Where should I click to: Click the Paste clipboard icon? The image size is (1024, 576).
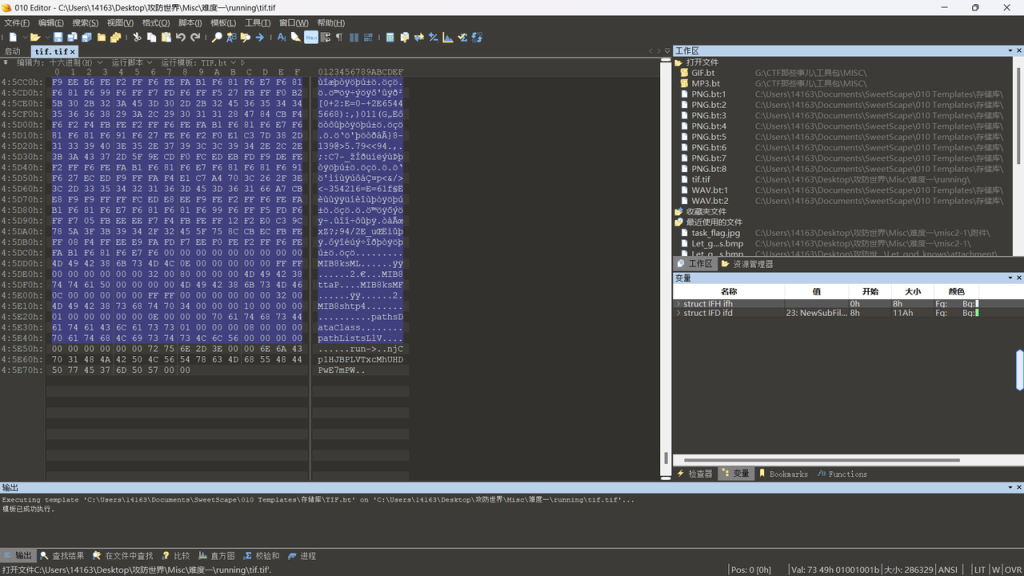[166, 38]
